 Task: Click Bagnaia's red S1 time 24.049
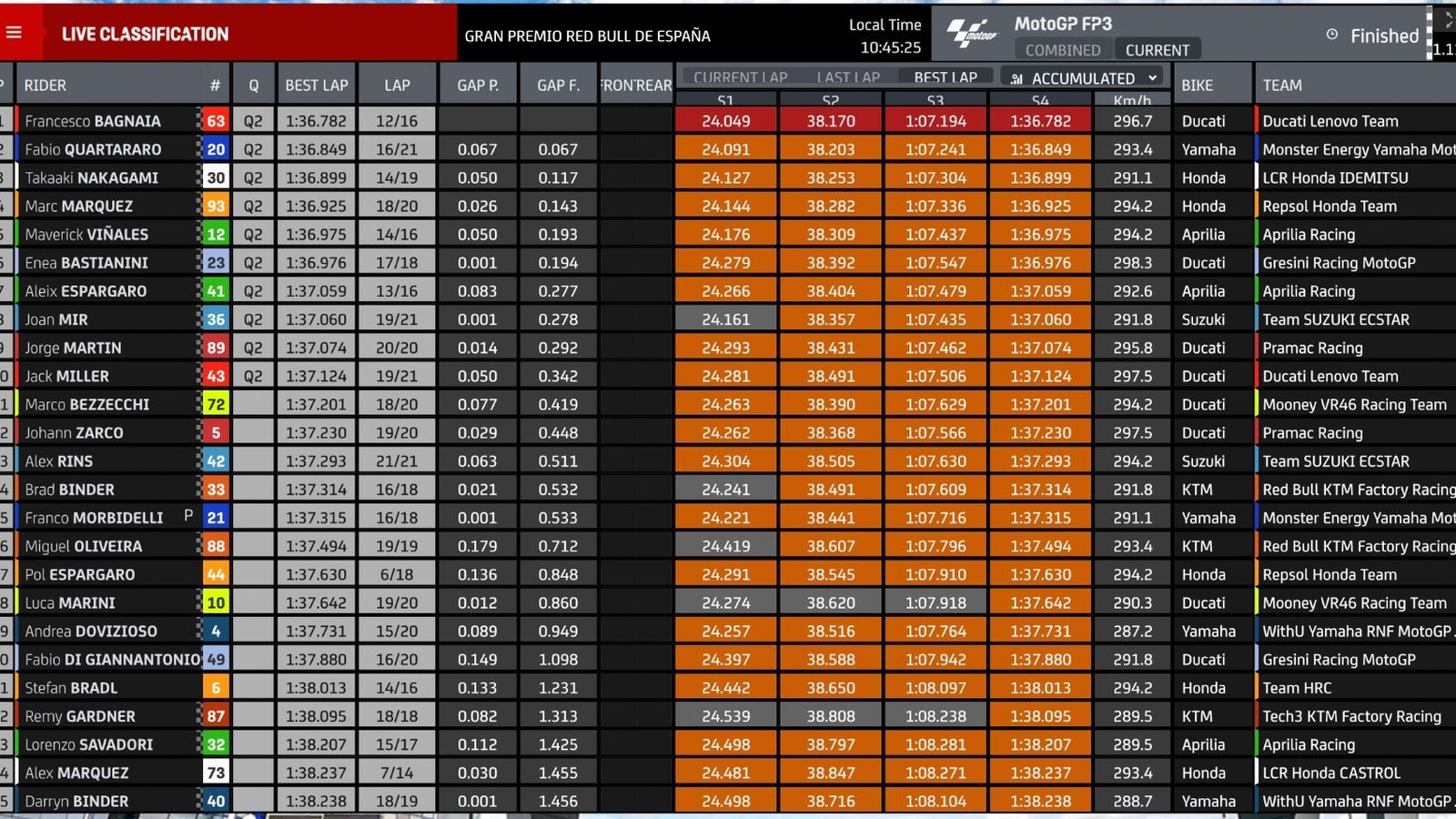coord(725,120)
